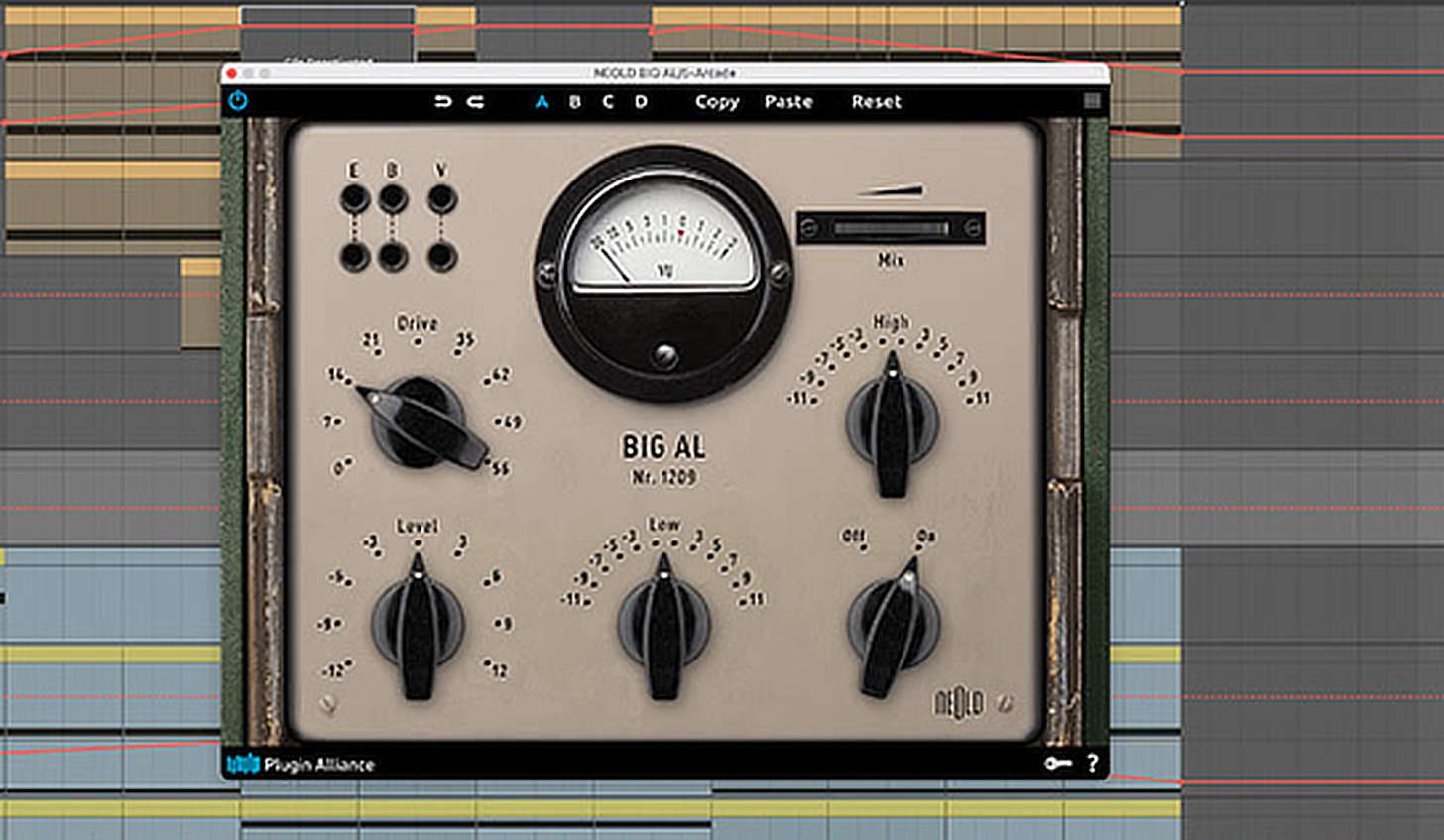Click the screw beside the NEOLD logo

1005,703
